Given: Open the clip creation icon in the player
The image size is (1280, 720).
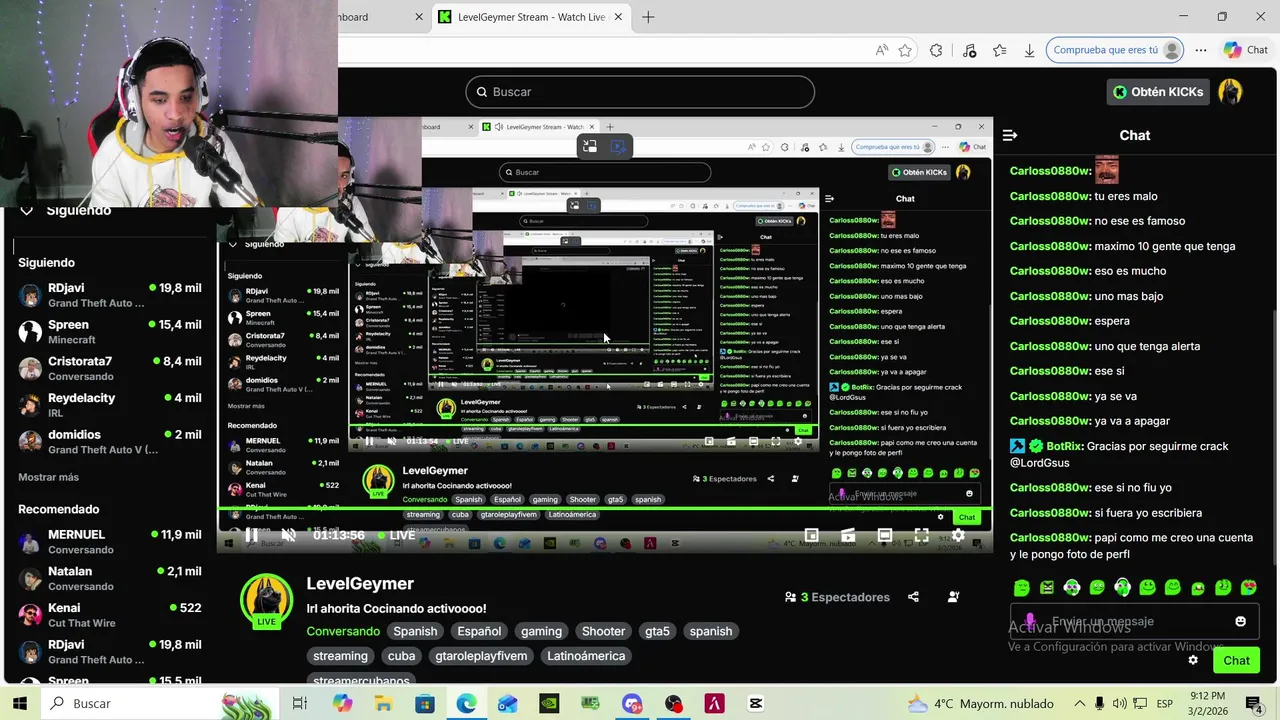Looking at the screenshot, I should (x=848, y=535).
